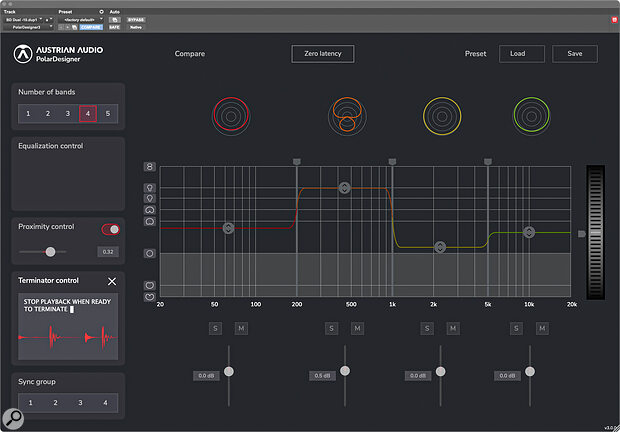Click the preset Load button
This screenshot has height=432, width=620.
522,54
